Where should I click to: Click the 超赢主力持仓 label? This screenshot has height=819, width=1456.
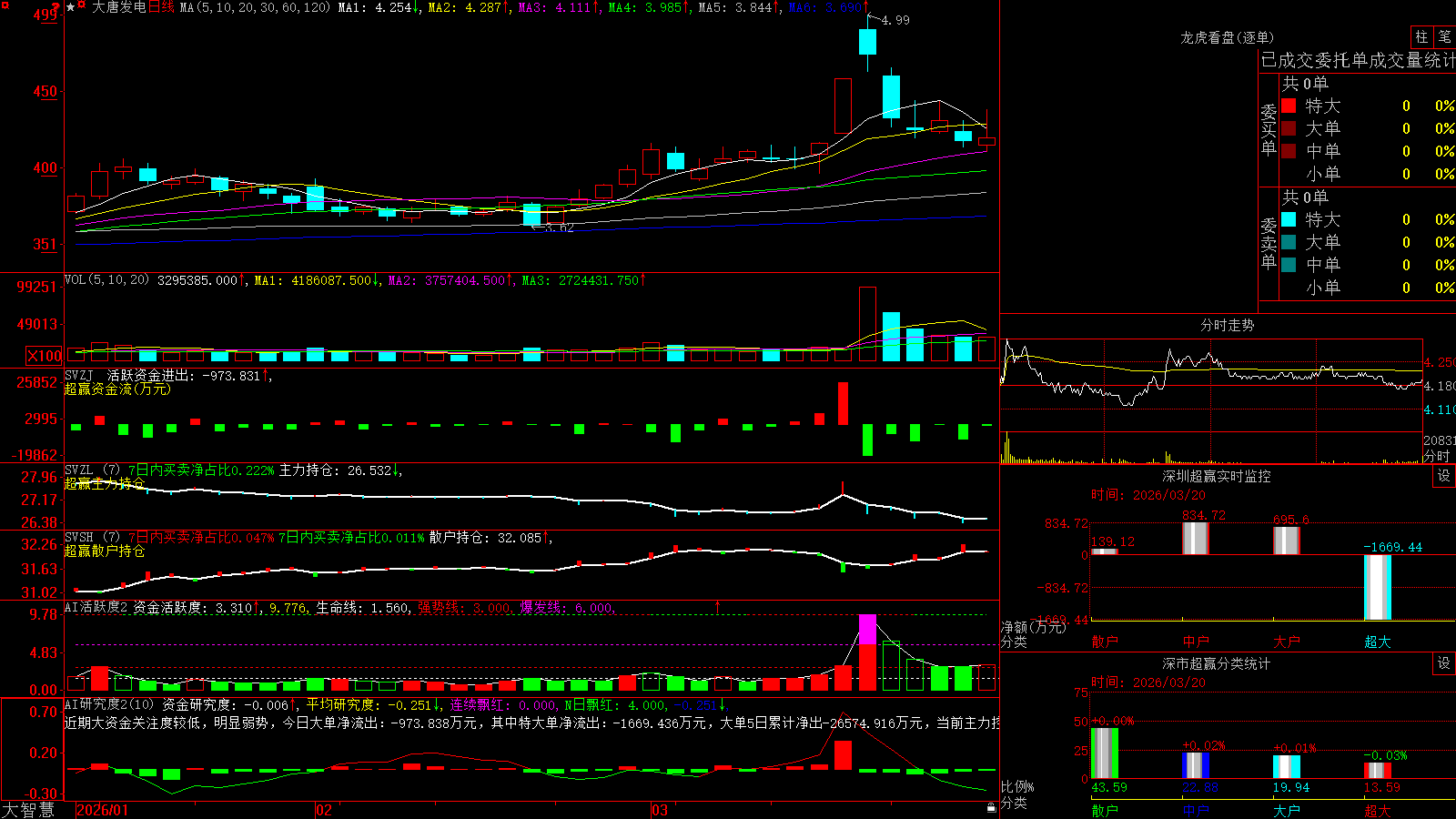(x=105, y=483)
